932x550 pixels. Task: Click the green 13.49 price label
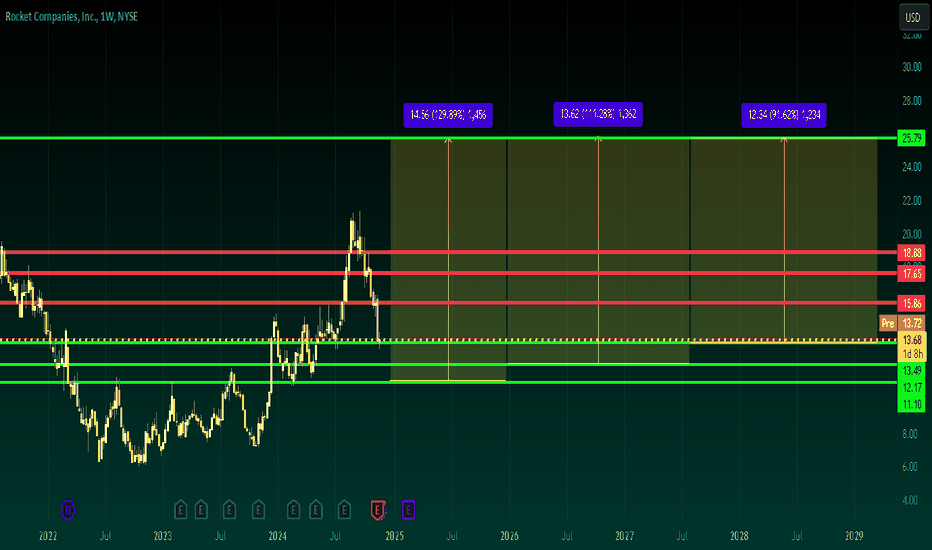pyautogui.click(x=912, y=370)
